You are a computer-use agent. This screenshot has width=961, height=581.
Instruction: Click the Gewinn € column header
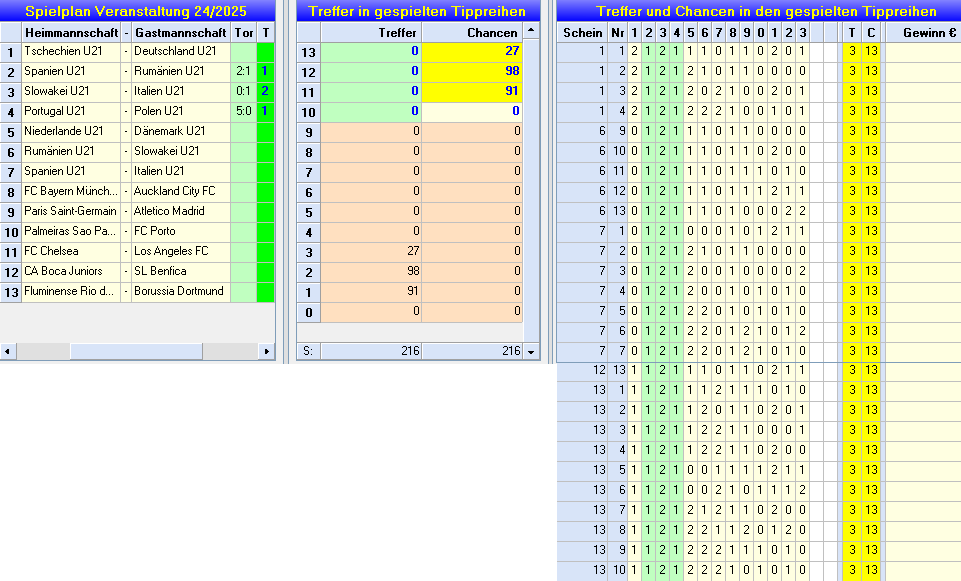[x=923, y=32]
